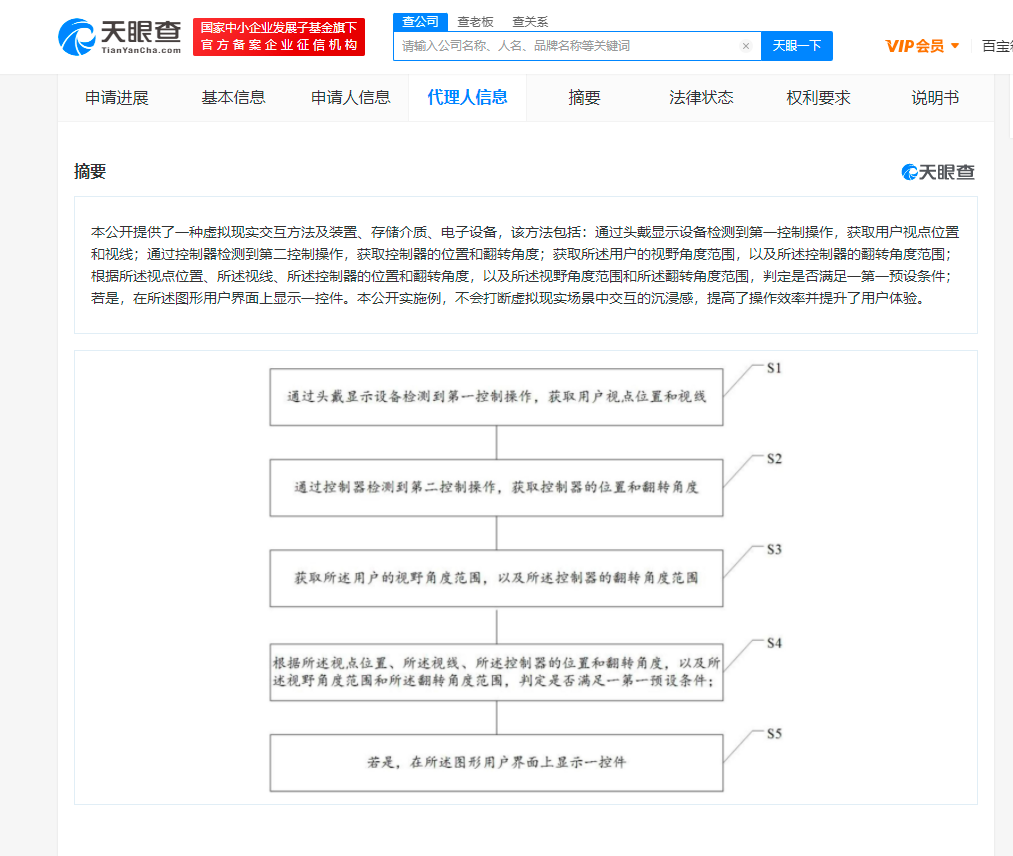Click the 天眼一下 search button

coord(797,46)
